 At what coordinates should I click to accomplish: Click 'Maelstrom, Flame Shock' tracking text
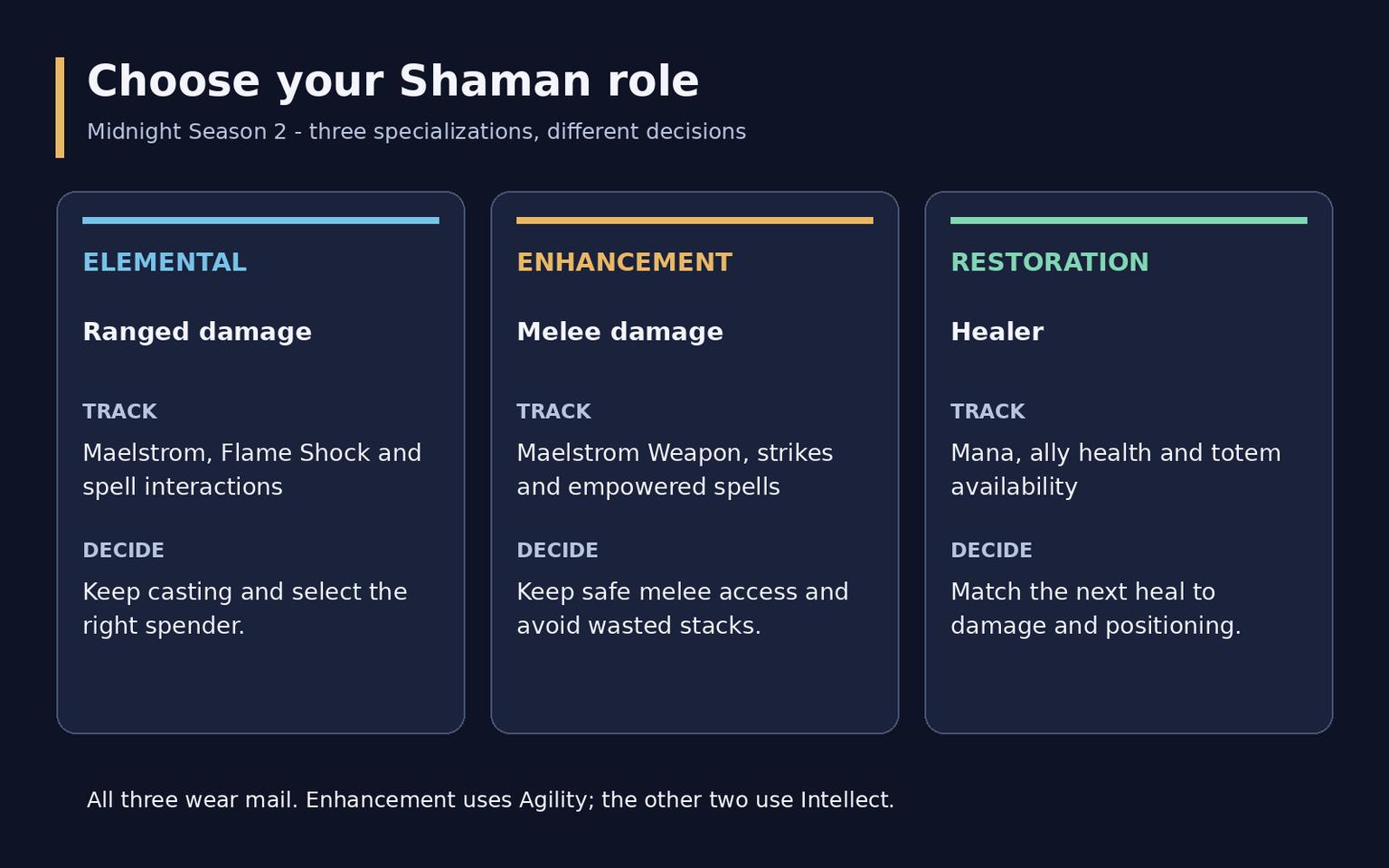click(251, 469)
